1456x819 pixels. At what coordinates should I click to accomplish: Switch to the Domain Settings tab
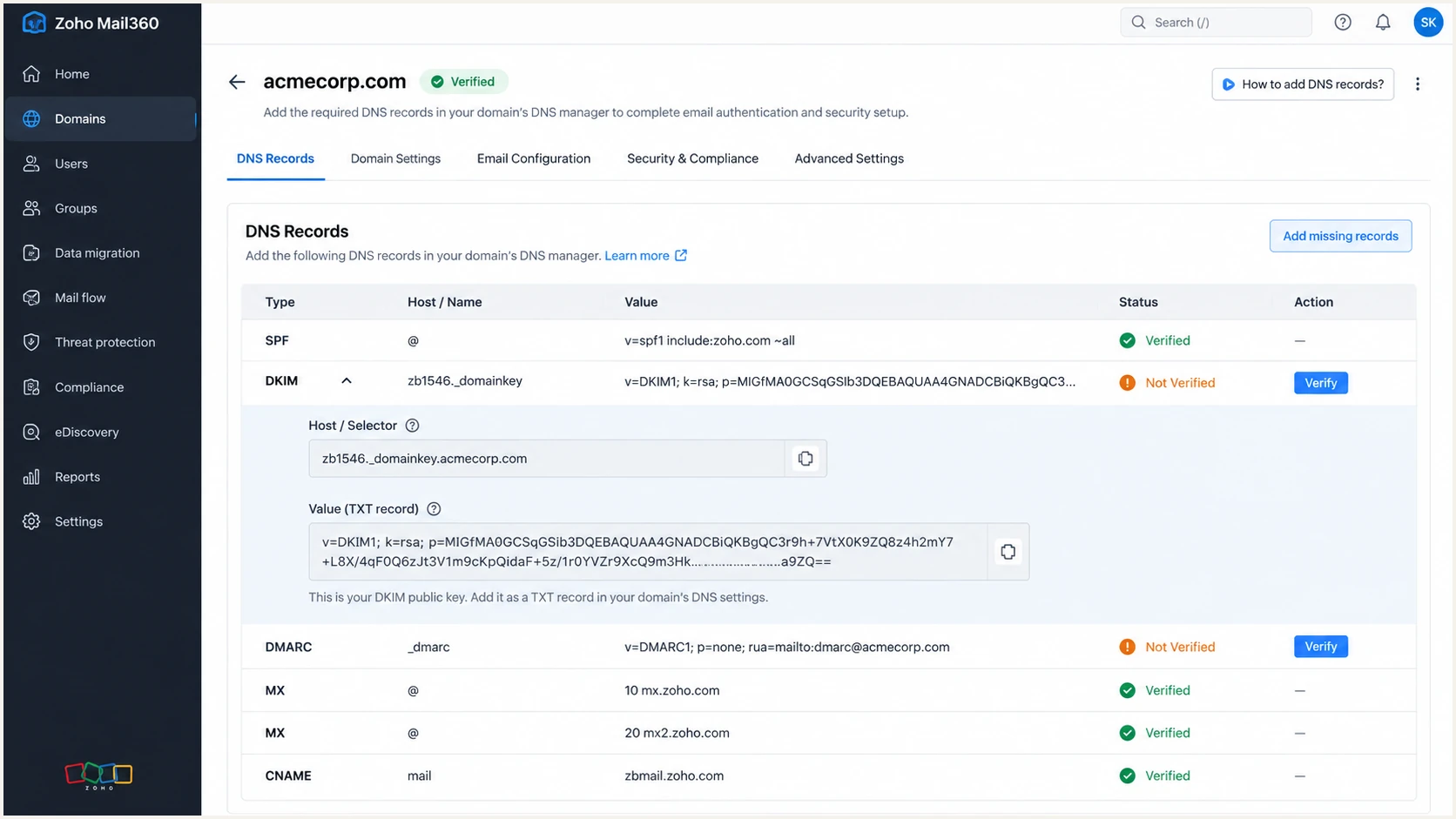[x=395, y=158]
